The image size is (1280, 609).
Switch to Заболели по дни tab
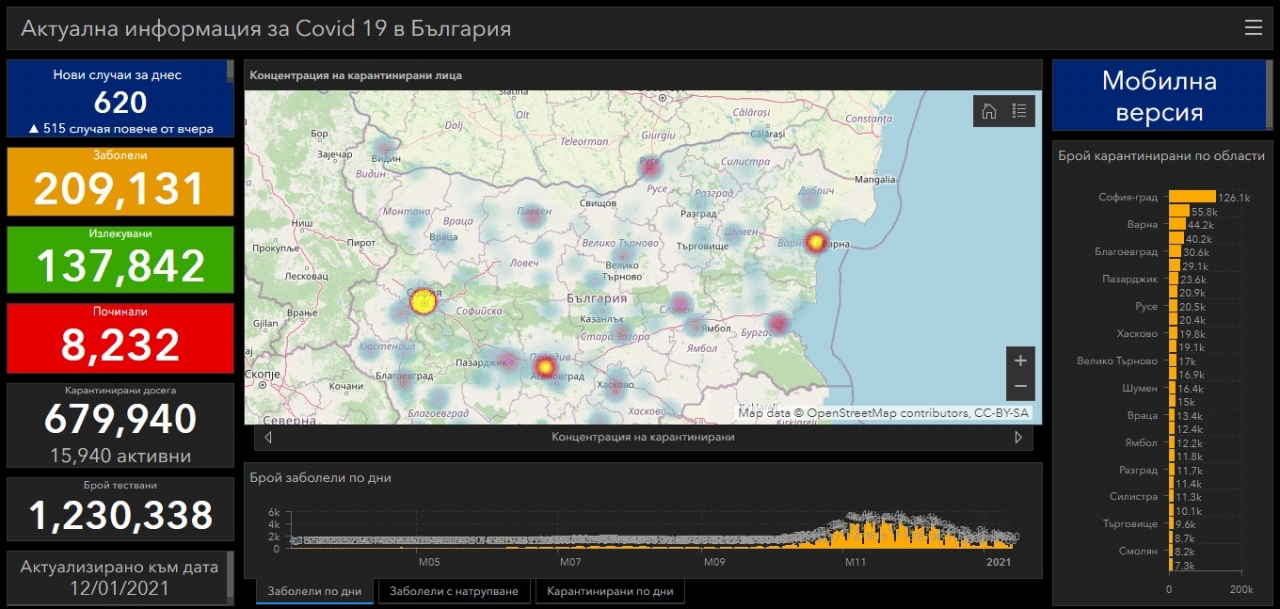(315, 591)
